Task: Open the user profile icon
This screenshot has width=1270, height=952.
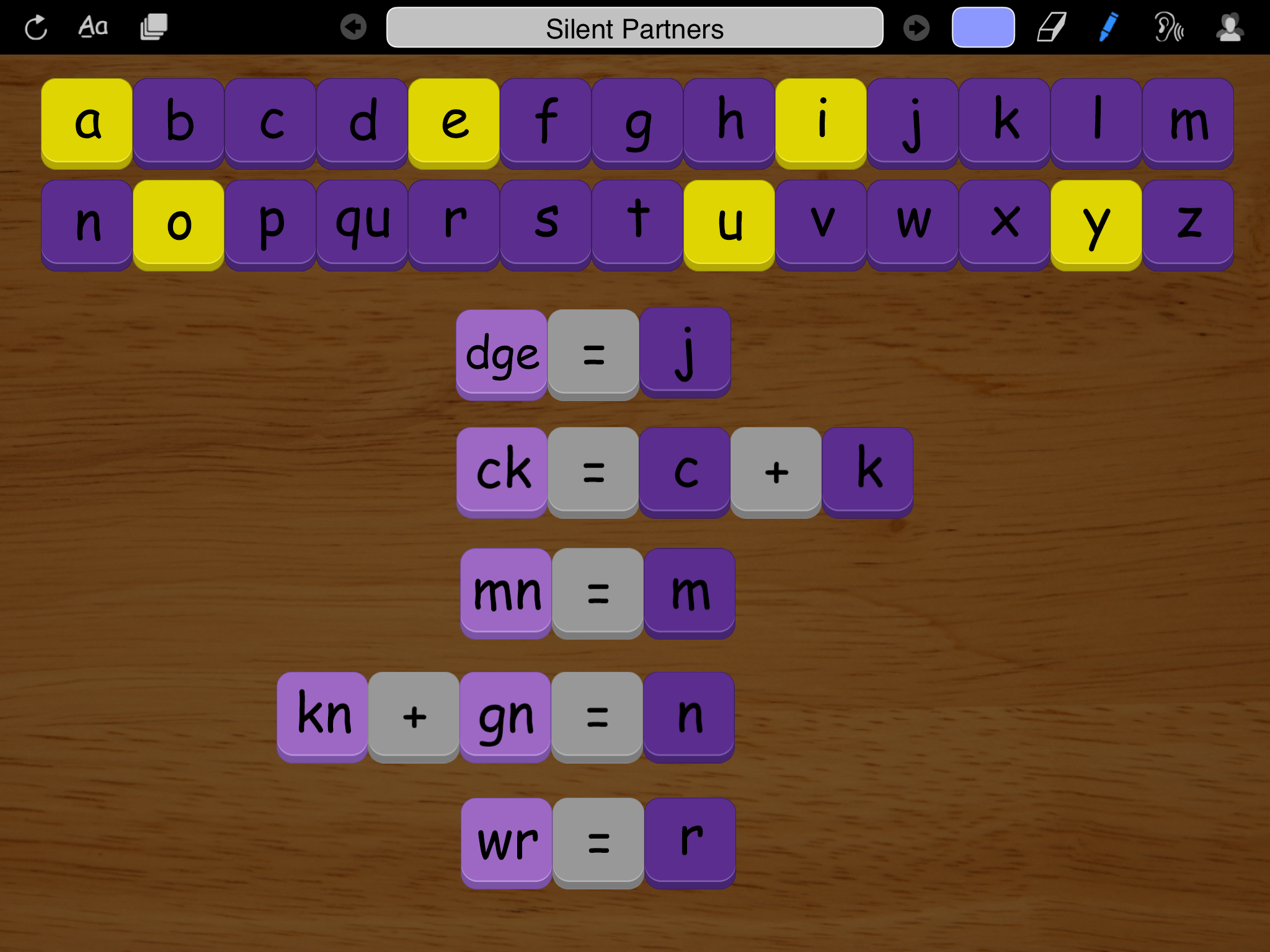Action: click(1230, 27)
